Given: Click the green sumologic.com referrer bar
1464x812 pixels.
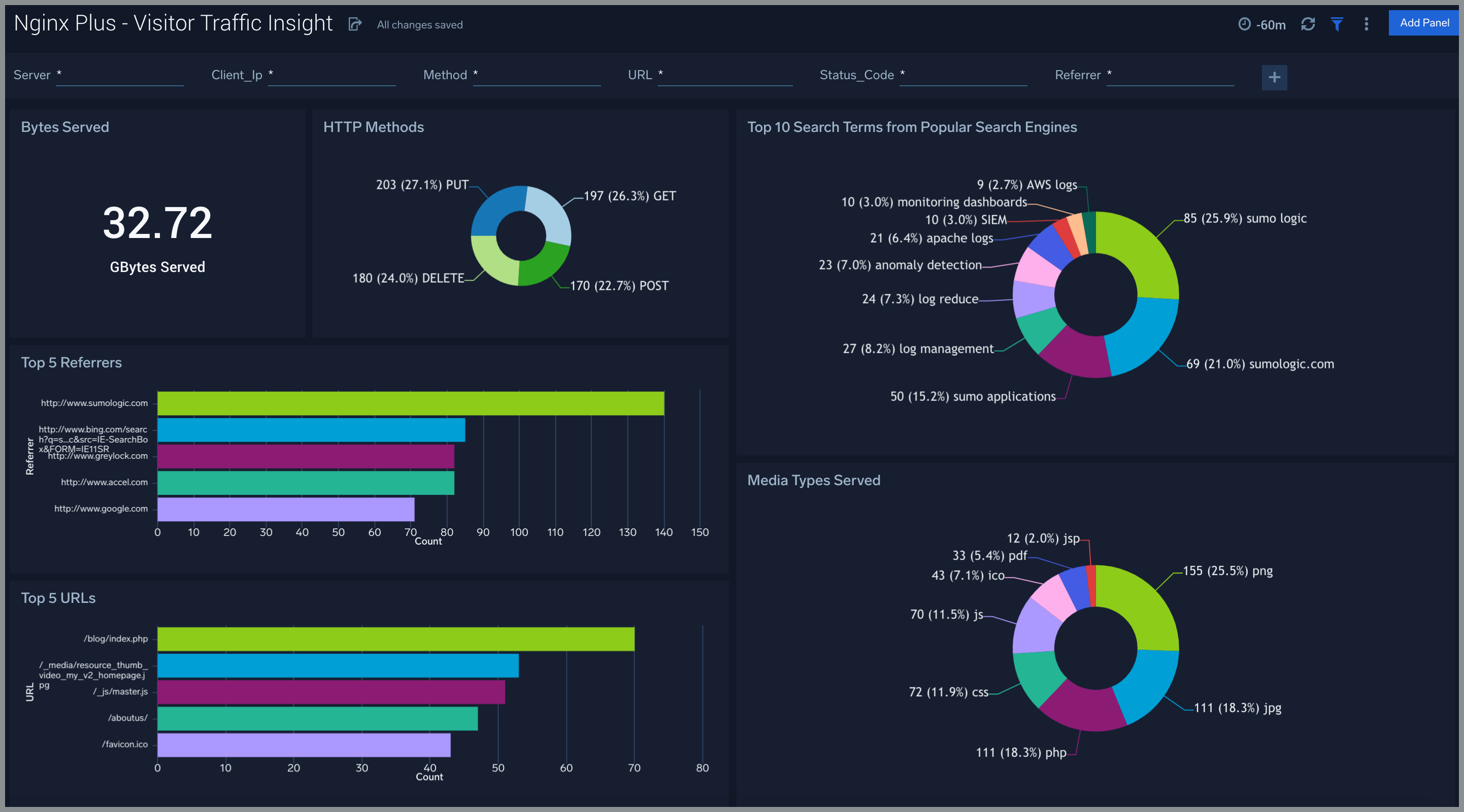Looking at the screenshot, I should pos(410,403).
